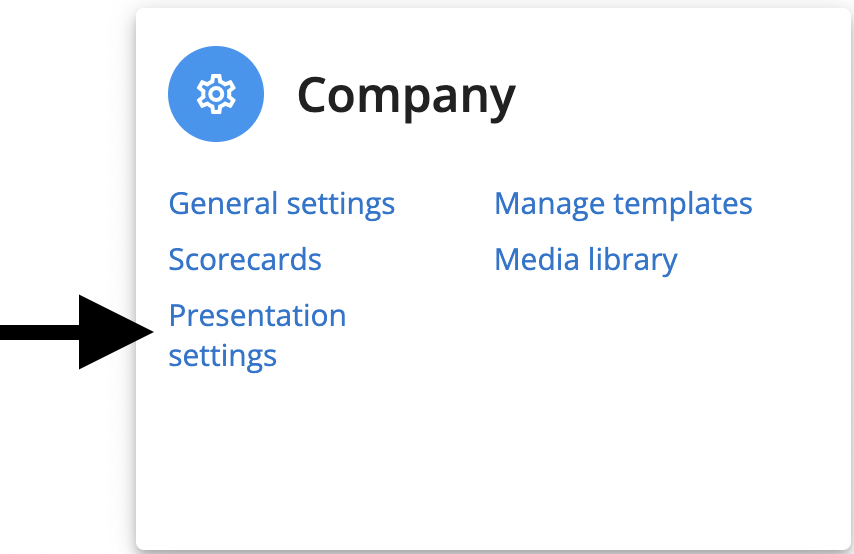Go to Presentation settings
The height and width of the screenshot is (554, 854).
[x=257, y=336]
